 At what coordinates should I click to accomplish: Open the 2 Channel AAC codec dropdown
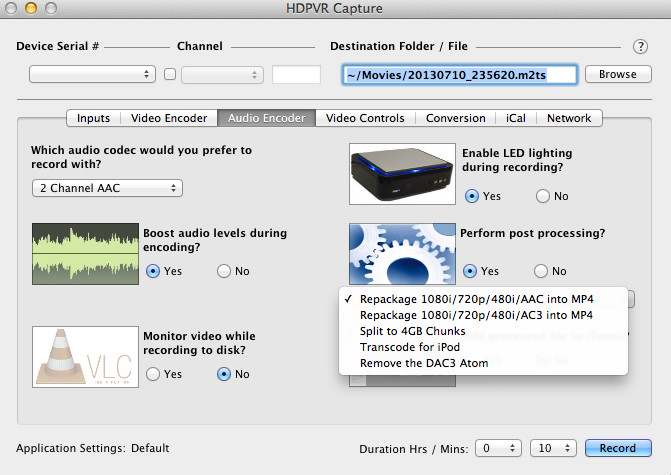(x=107, y=188)
